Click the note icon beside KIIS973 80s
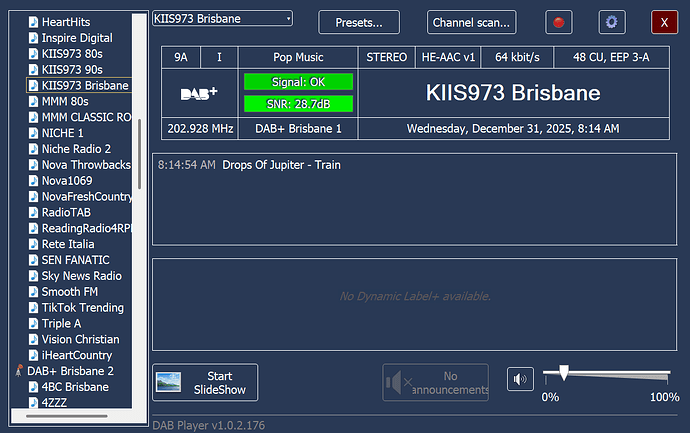The height and width of the screenshot is (433, 690). coord(33,54)
